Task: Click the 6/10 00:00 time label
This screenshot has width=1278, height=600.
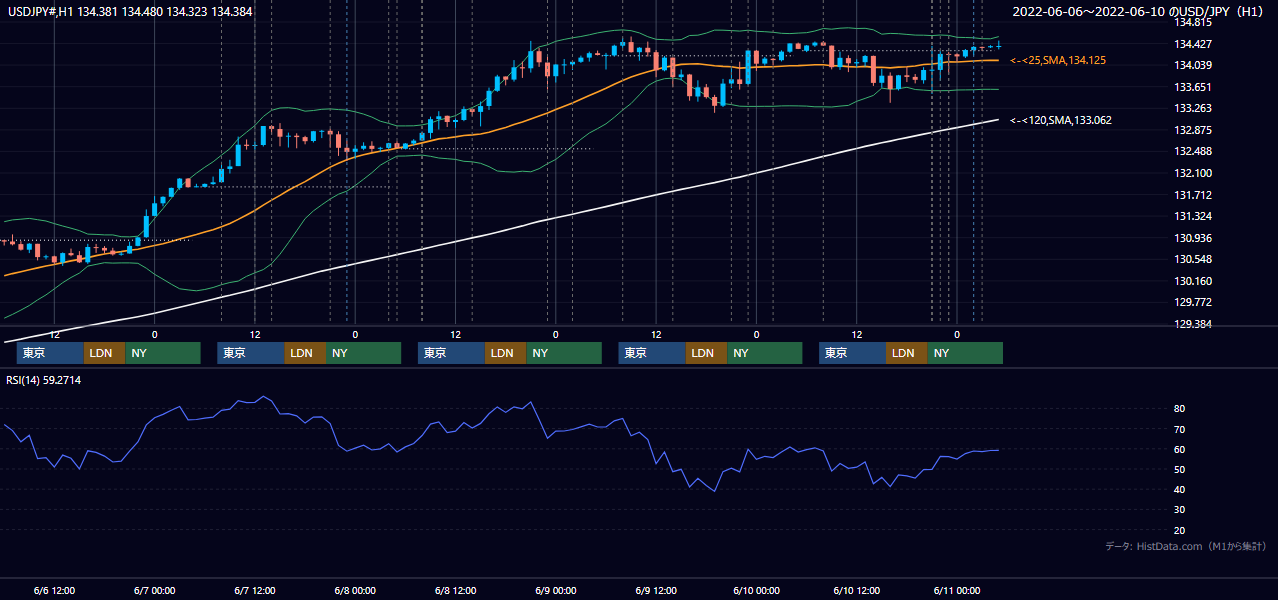Action: click(x=755, y=590)
